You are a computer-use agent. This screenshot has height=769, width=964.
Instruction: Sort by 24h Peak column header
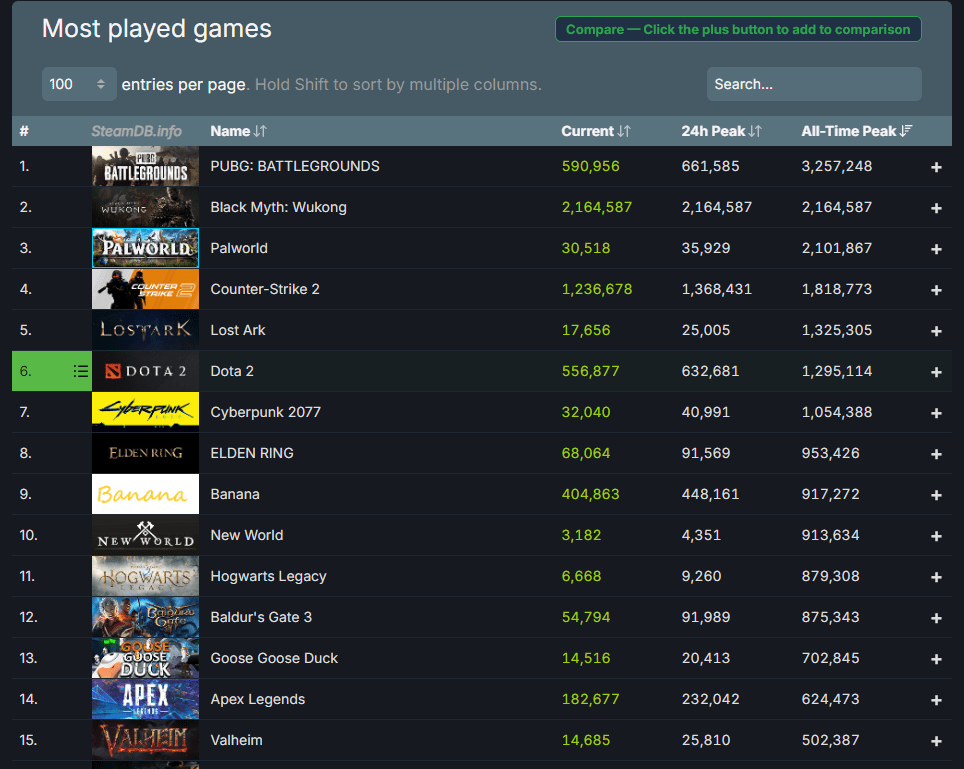721,131
